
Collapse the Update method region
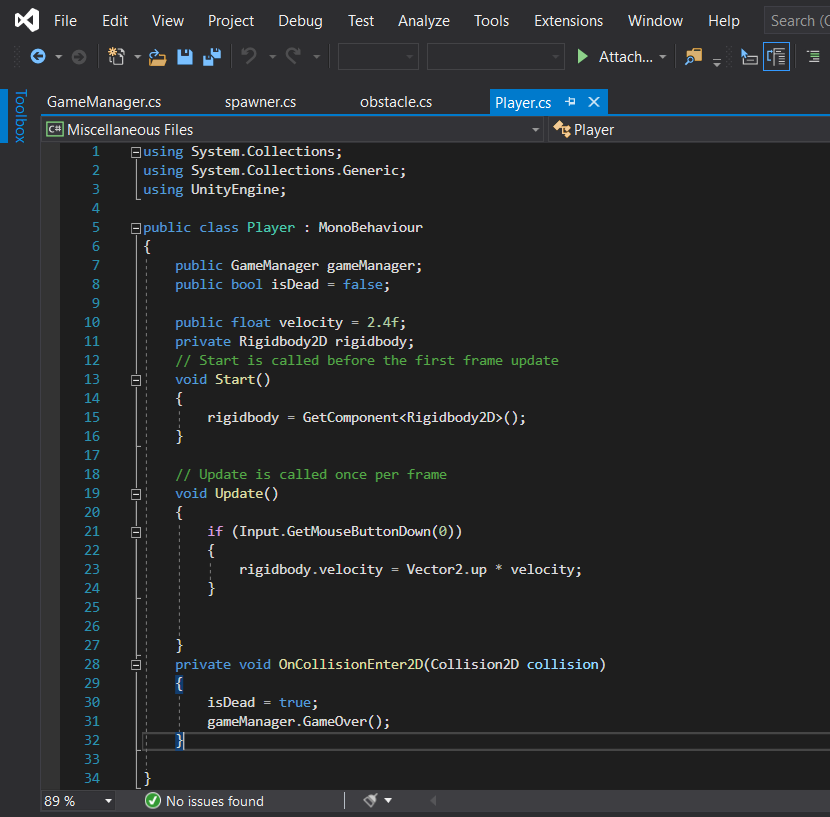coord(136,494)
